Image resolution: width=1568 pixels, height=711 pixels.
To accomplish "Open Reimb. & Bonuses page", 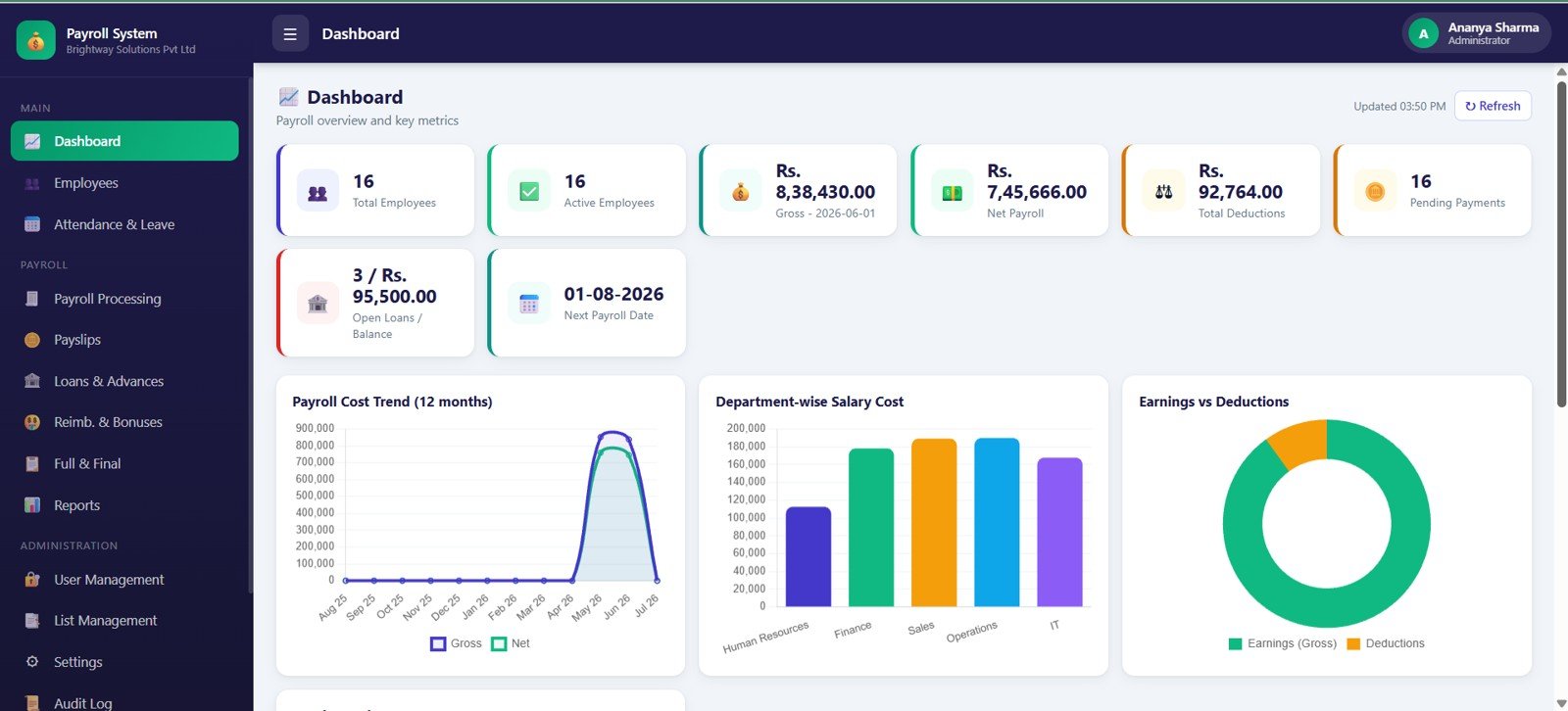I will (x=124, y=422).
